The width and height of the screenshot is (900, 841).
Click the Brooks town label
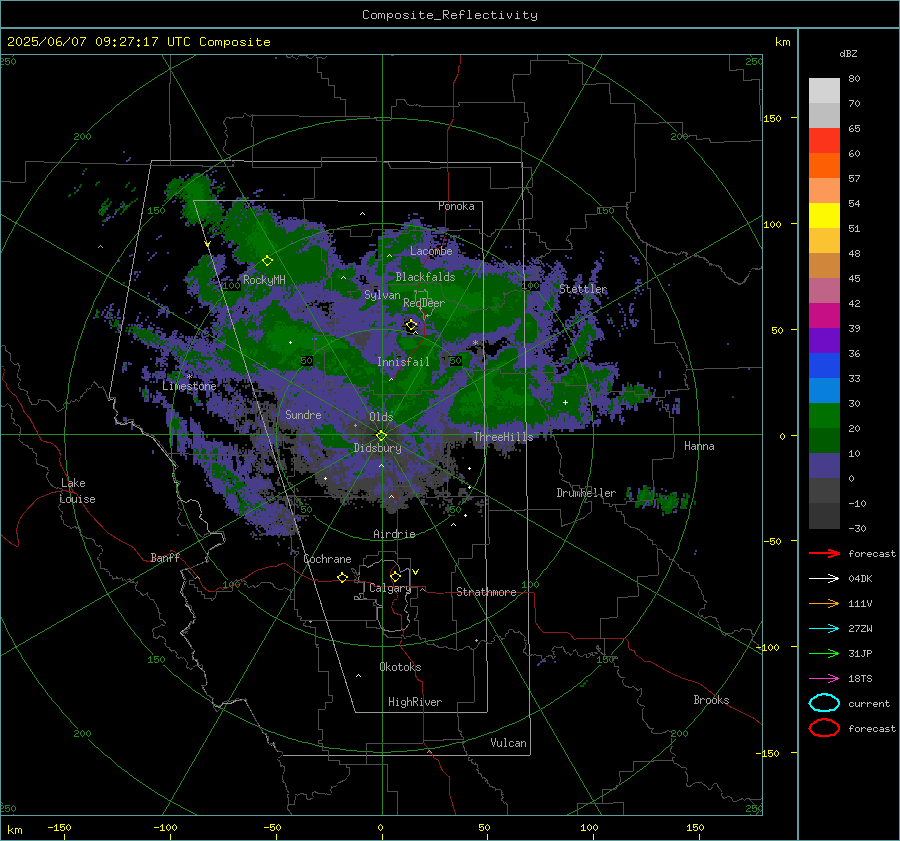[711, 700]
